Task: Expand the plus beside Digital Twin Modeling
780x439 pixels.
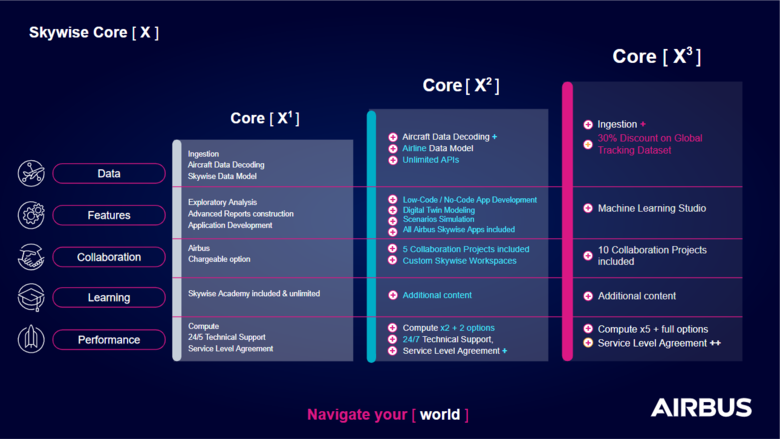Action: 393,210
